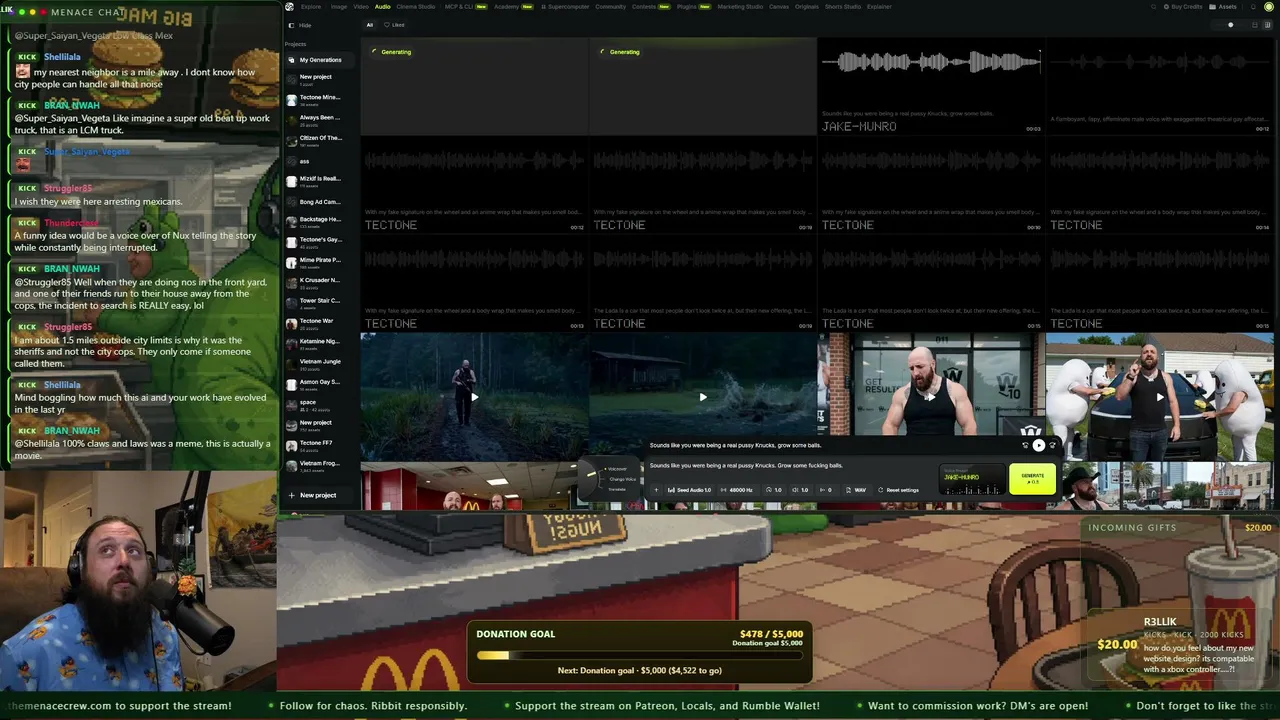Viewport: 1280px width, 720px height.
Task: Adjust the speed value 1.0 setting
Action: [x=776, y=490]
